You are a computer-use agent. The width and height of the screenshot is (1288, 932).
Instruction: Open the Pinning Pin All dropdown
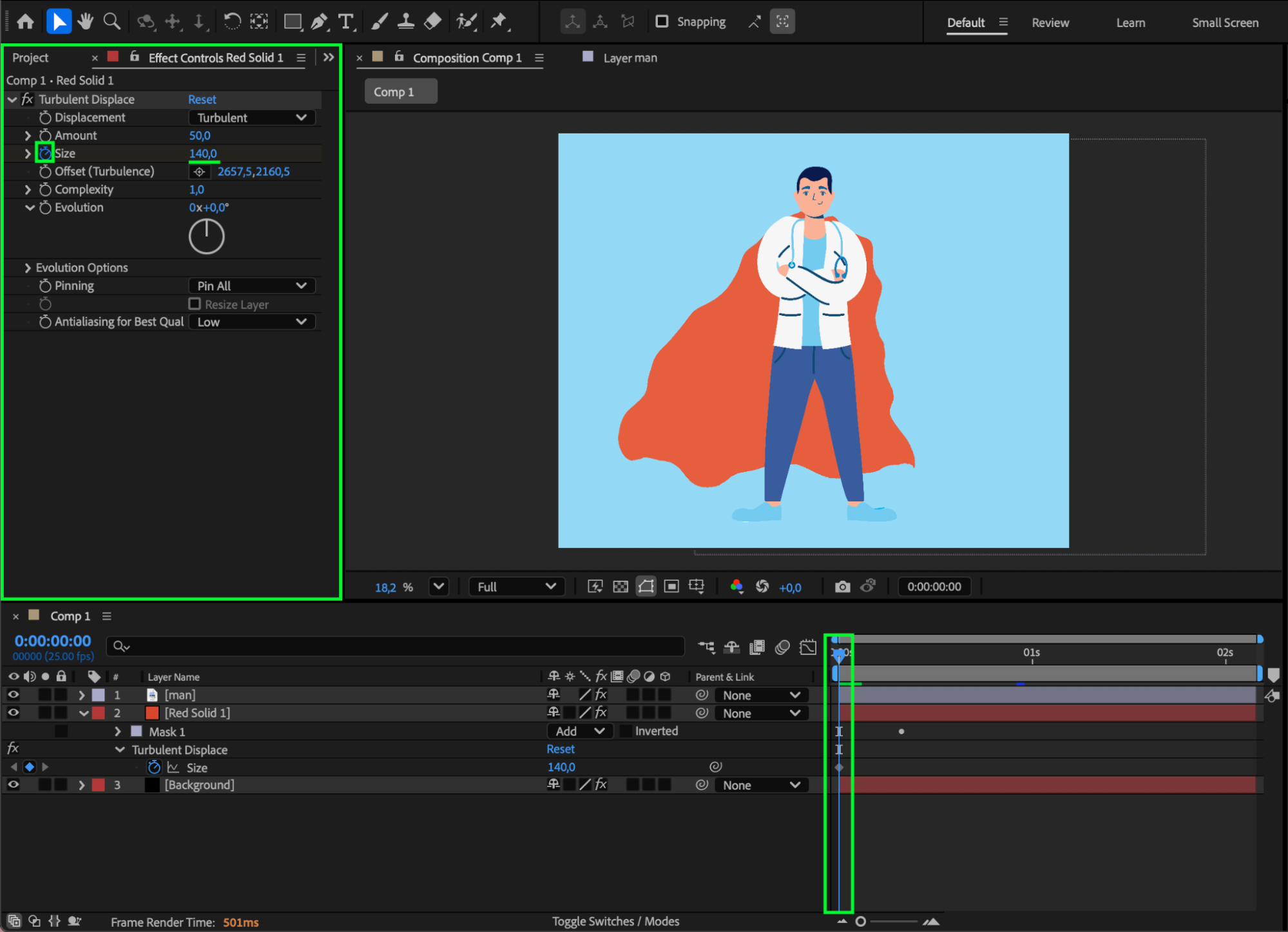click(252, 286)
